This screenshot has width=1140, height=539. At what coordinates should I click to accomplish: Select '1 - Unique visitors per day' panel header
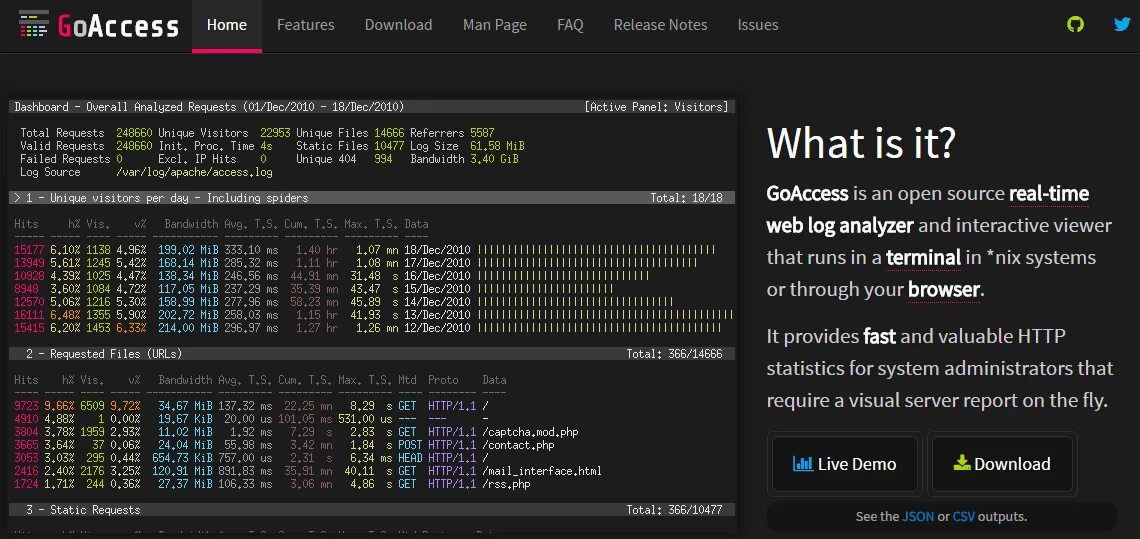pyautogui.click(x=372, y=198)
